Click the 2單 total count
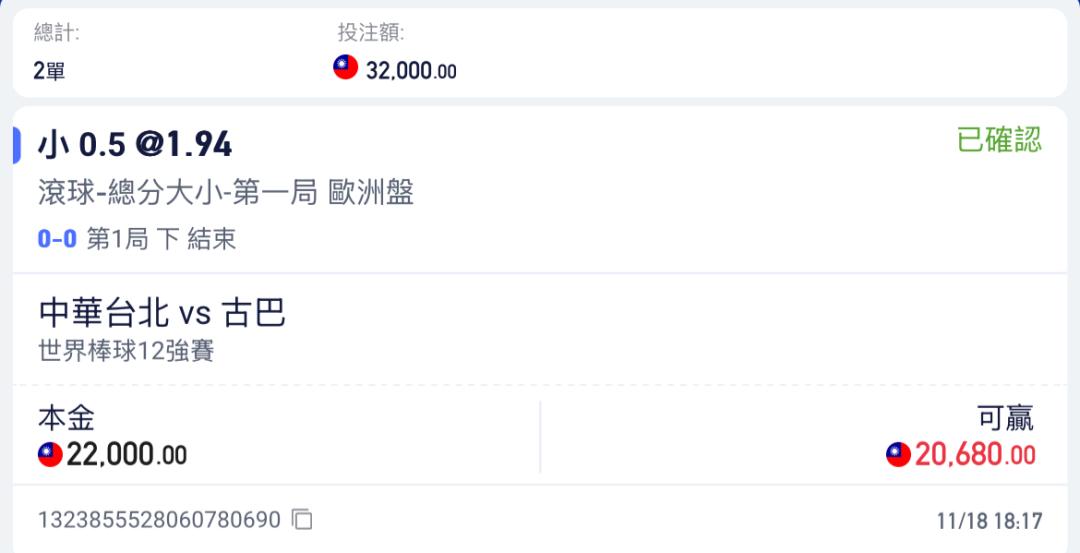 (49, 70)
